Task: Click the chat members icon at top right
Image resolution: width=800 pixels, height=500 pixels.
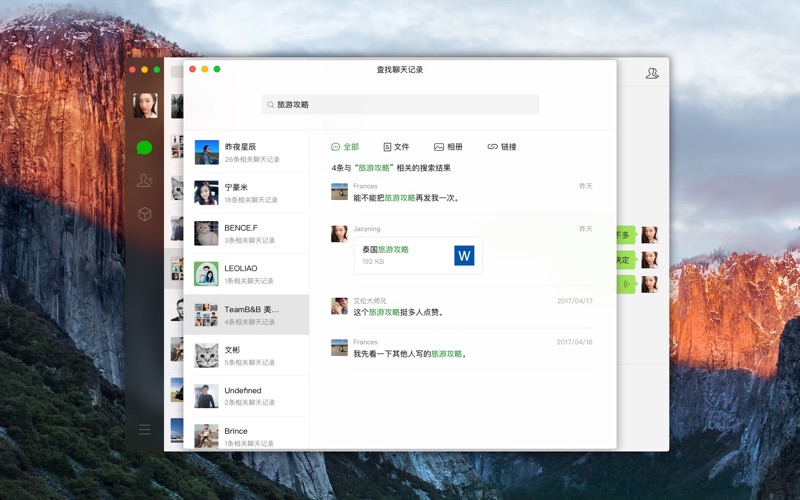Action: pos(652,73)
